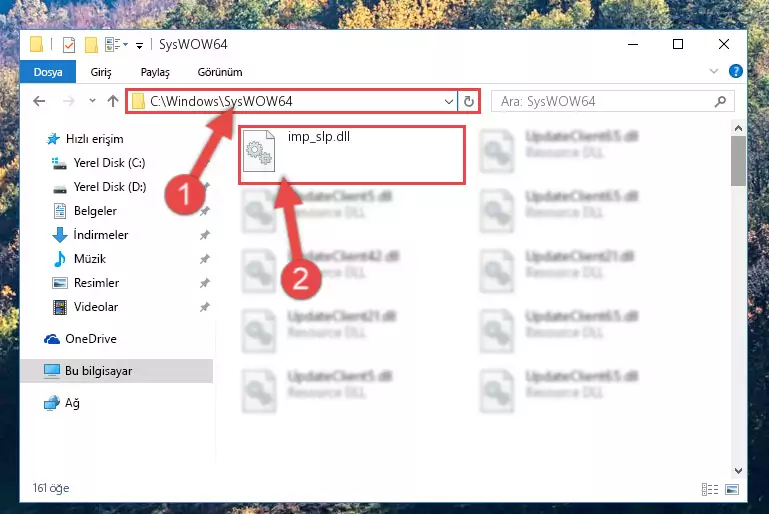The width and height of the screenshot is (769, 514).
Task: Refresh the SysWOW64 folder
Action: (469, 102)
